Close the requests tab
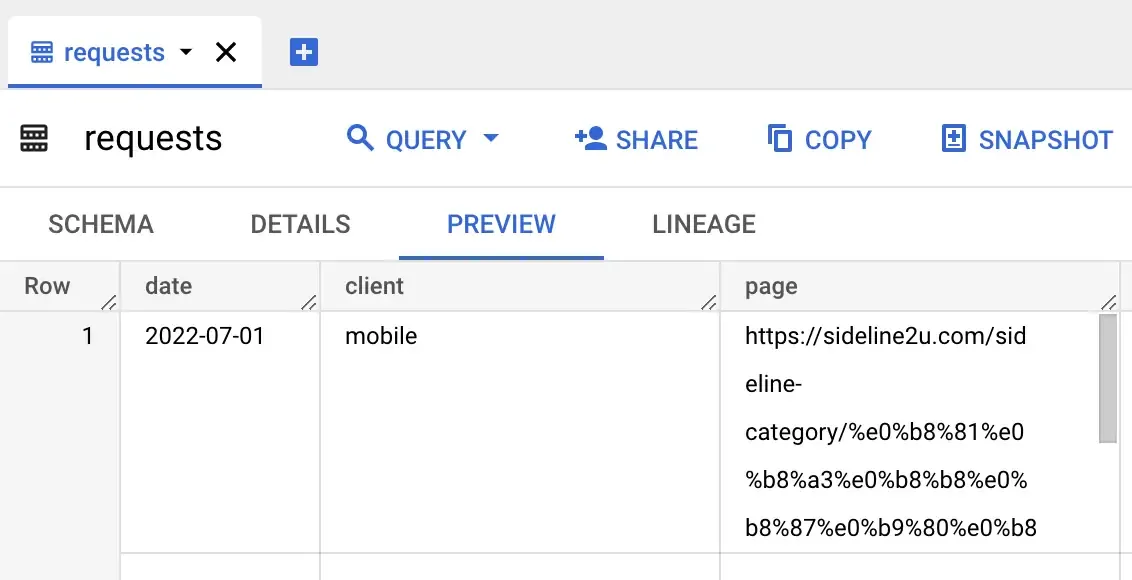Screen dimensions: 1132x580 [226, 51]
